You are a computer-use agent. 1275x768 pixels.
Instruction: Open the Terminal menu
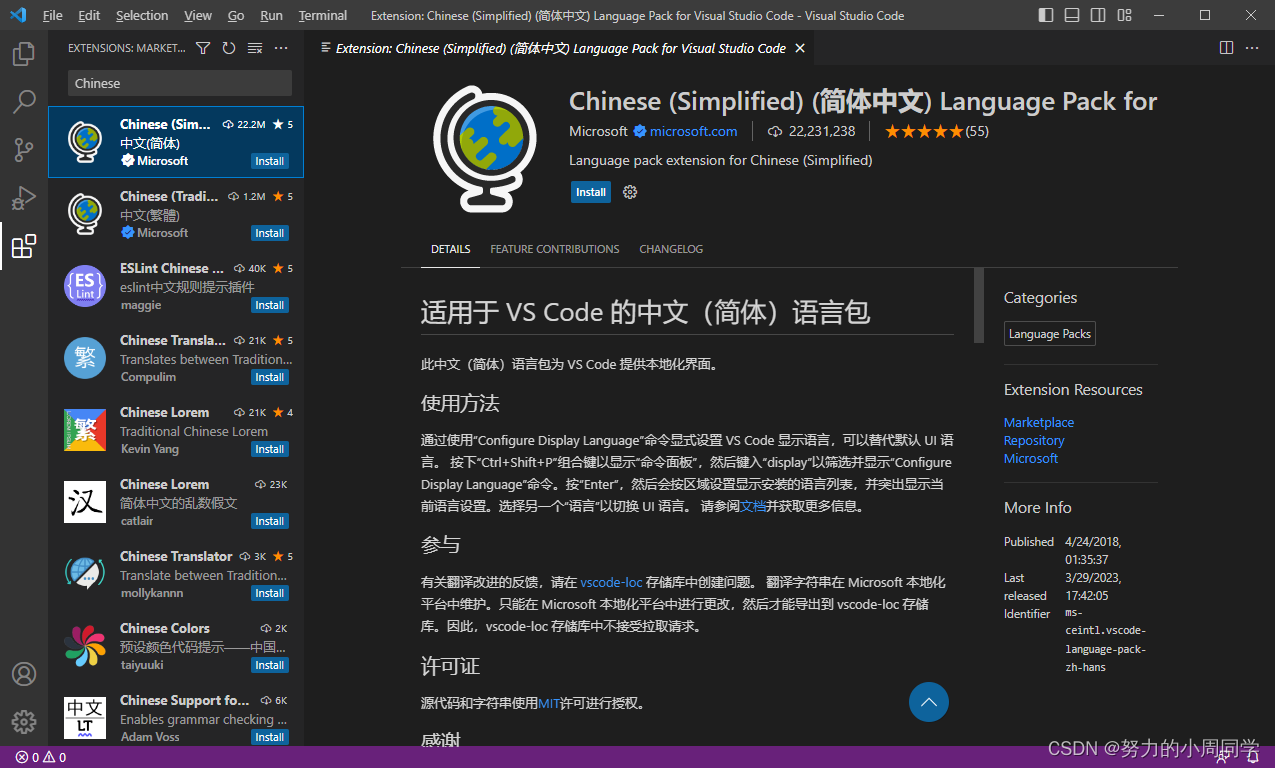(322, 15)
